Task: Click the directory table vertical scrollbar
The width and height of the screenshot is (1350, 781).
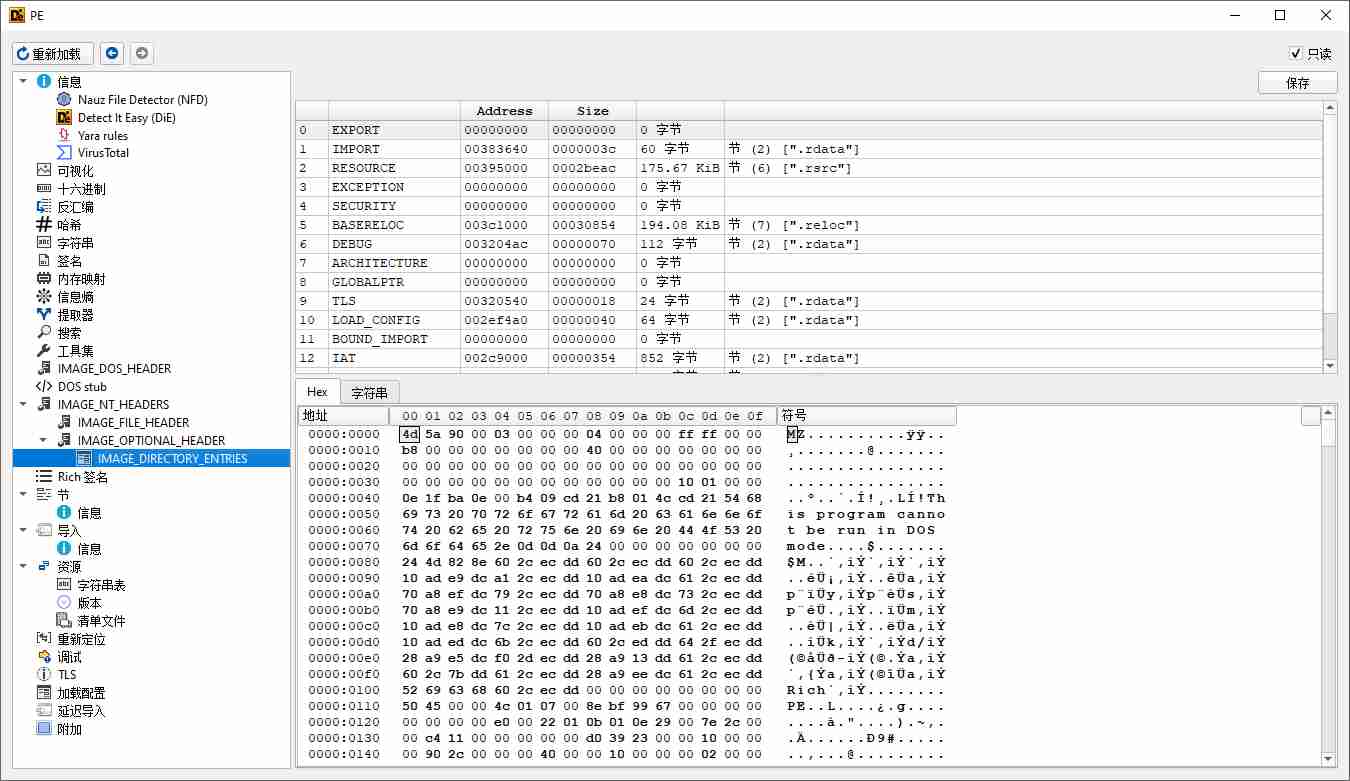Action: (x=1329, y=240)
